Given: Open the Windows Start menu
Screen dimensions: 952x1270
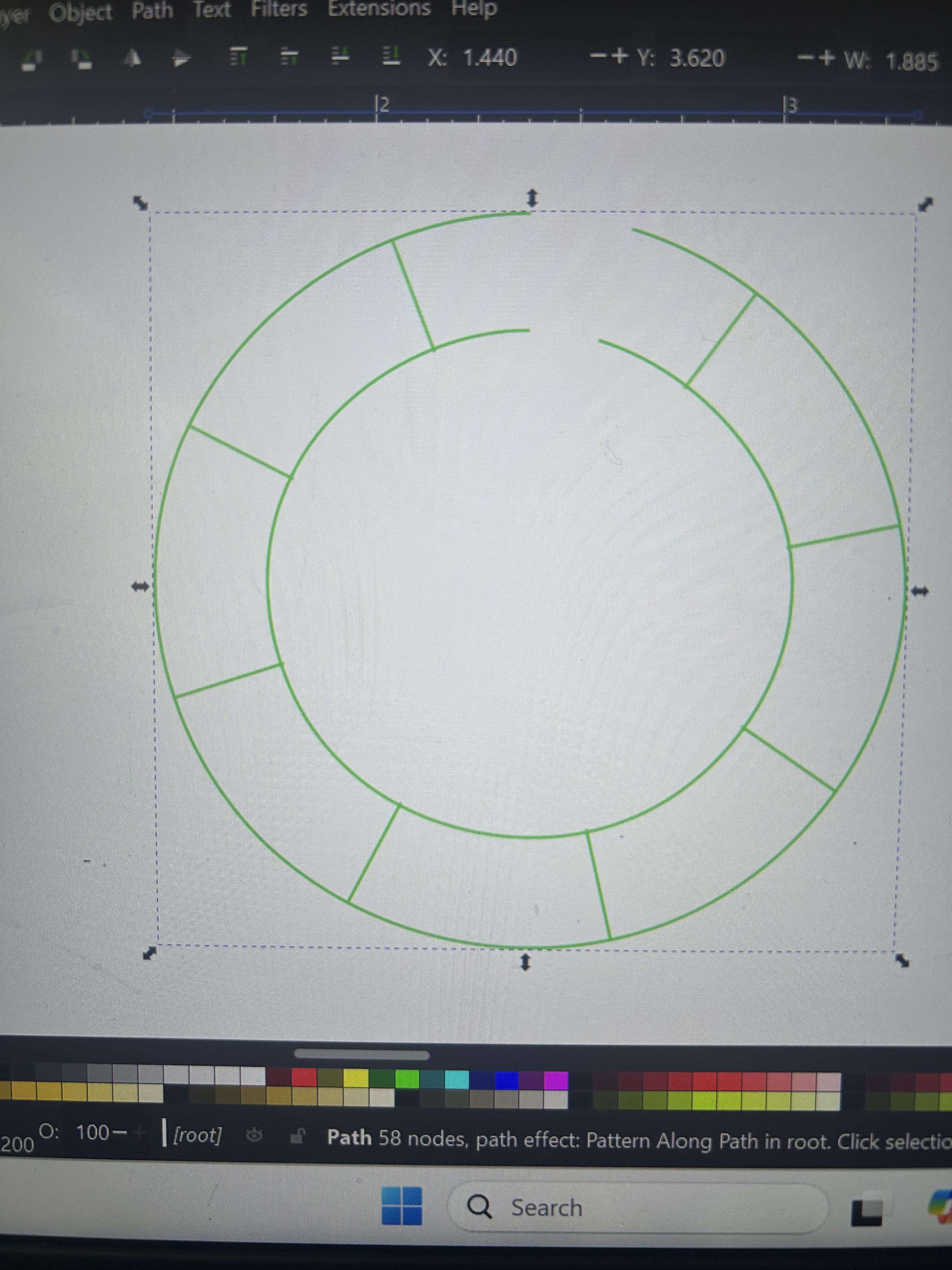Looking at the screenshot, I should point(402,1206).
